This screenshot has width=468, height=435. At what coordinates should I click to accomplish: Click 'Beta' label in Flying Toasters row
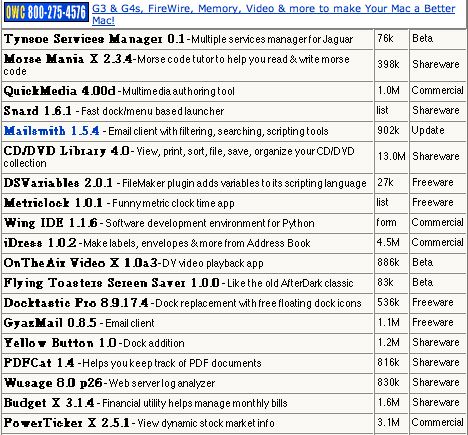coord(423,282)
